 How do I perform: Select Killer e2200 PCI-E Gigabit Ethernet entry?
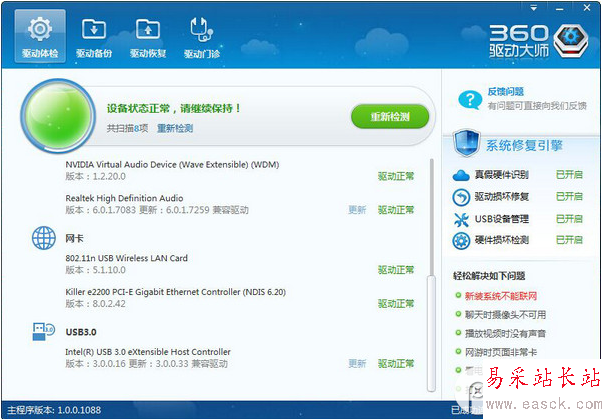(176, 292)
